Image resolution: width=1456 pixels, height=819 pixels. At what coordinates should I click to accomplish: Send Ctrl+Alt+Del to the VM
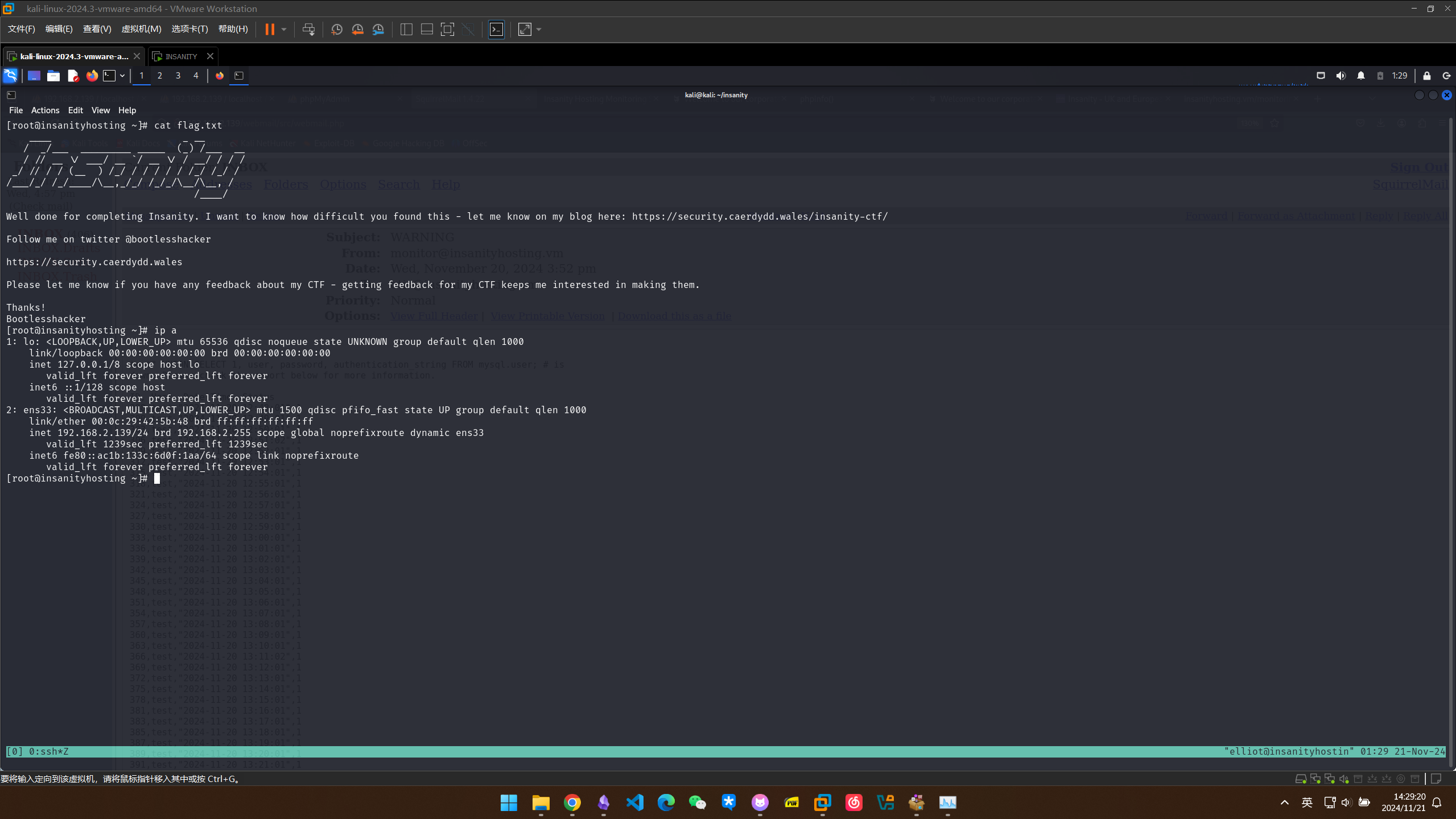point(308,30)
